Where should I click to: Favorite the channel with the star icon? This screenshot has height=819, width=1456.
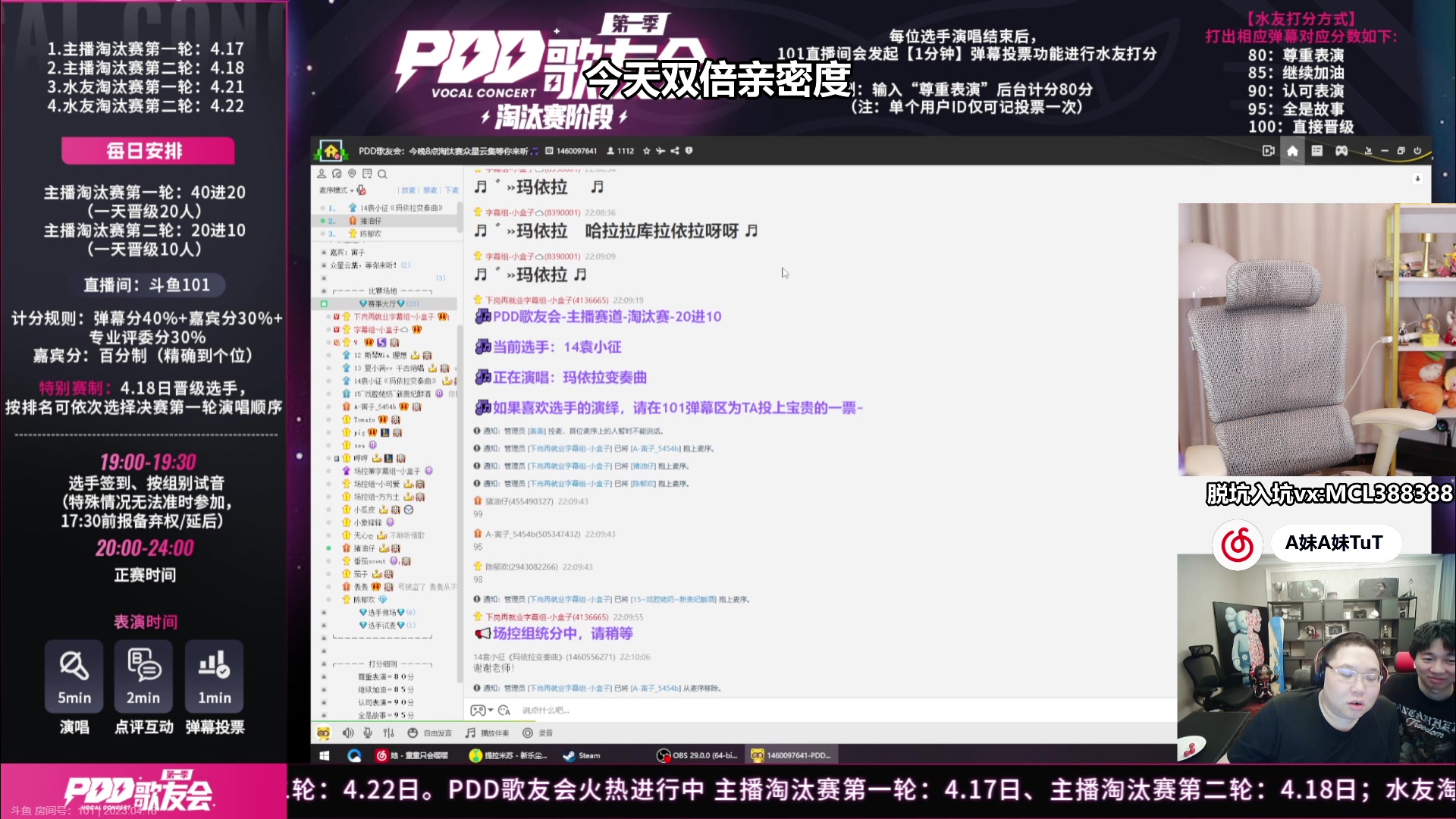(x=646, y=151)
